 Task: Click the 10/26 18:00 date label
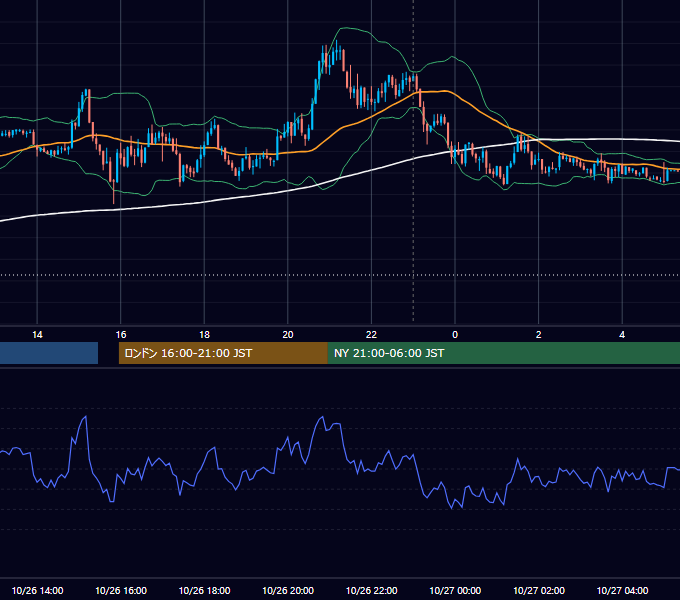coord(204,590)
